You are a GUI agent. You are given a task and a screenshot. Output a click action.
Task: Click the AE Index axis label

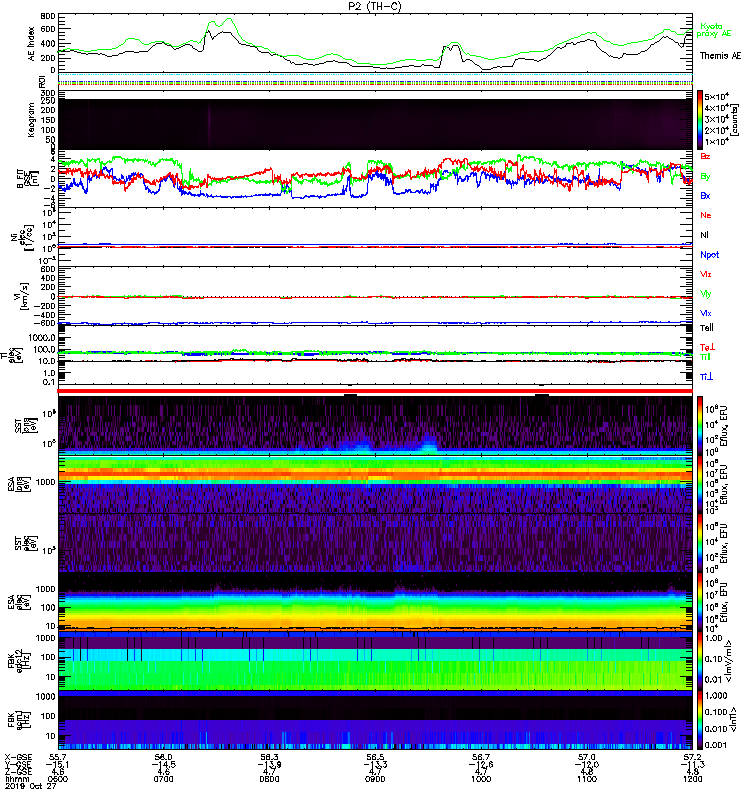[31, 43]
